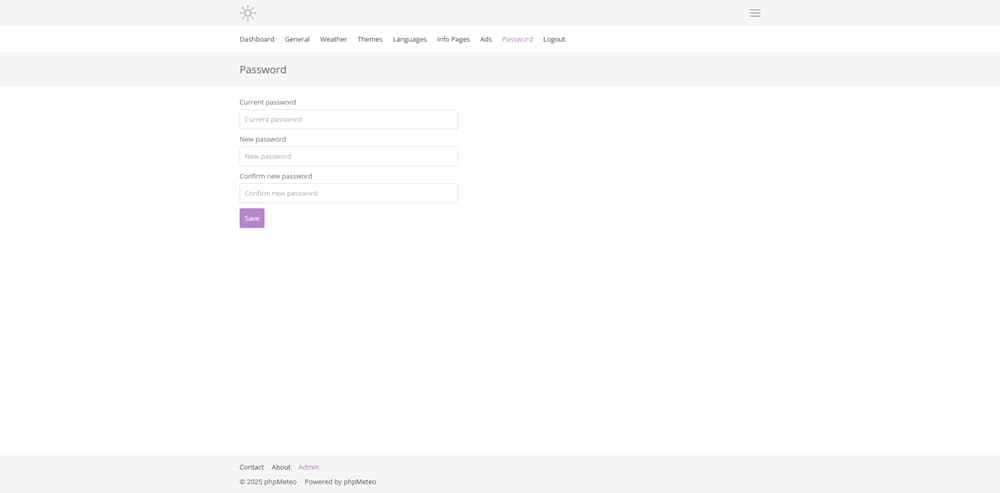
Task: Go to the Dashboard menu item
Action: (257, 39)
